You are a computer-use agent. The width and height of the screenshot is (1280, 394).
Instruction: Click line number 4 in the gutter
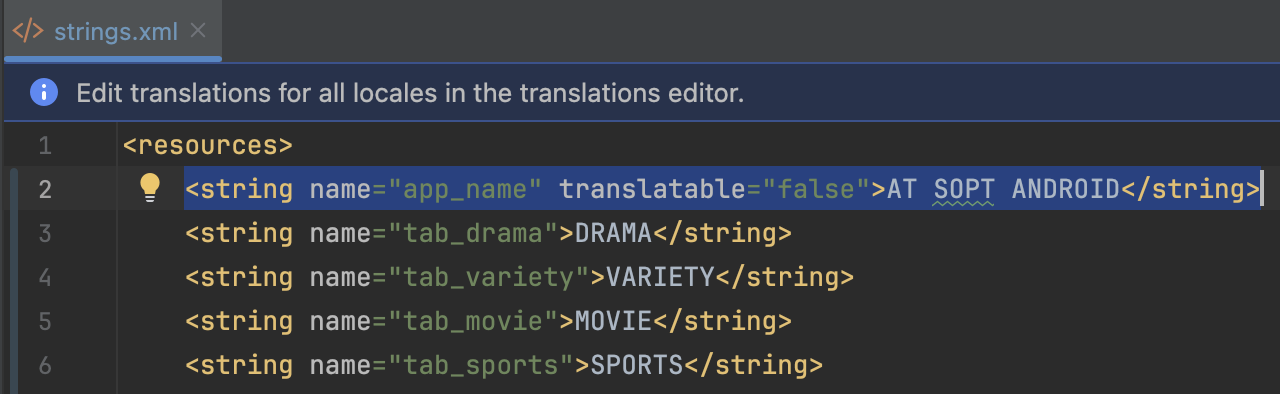click(44, 277)
